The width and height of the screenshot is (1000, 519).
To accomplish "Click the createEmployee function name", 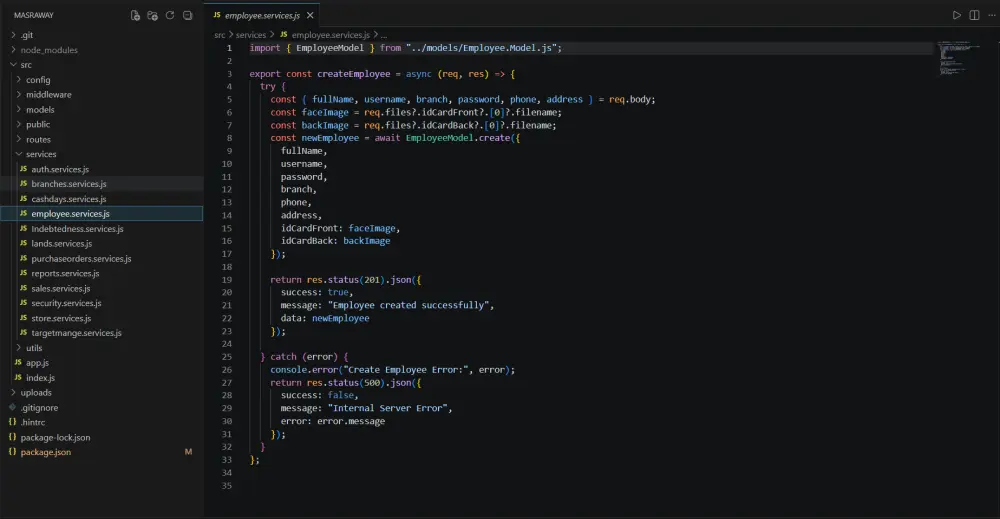I will [353, 74].
